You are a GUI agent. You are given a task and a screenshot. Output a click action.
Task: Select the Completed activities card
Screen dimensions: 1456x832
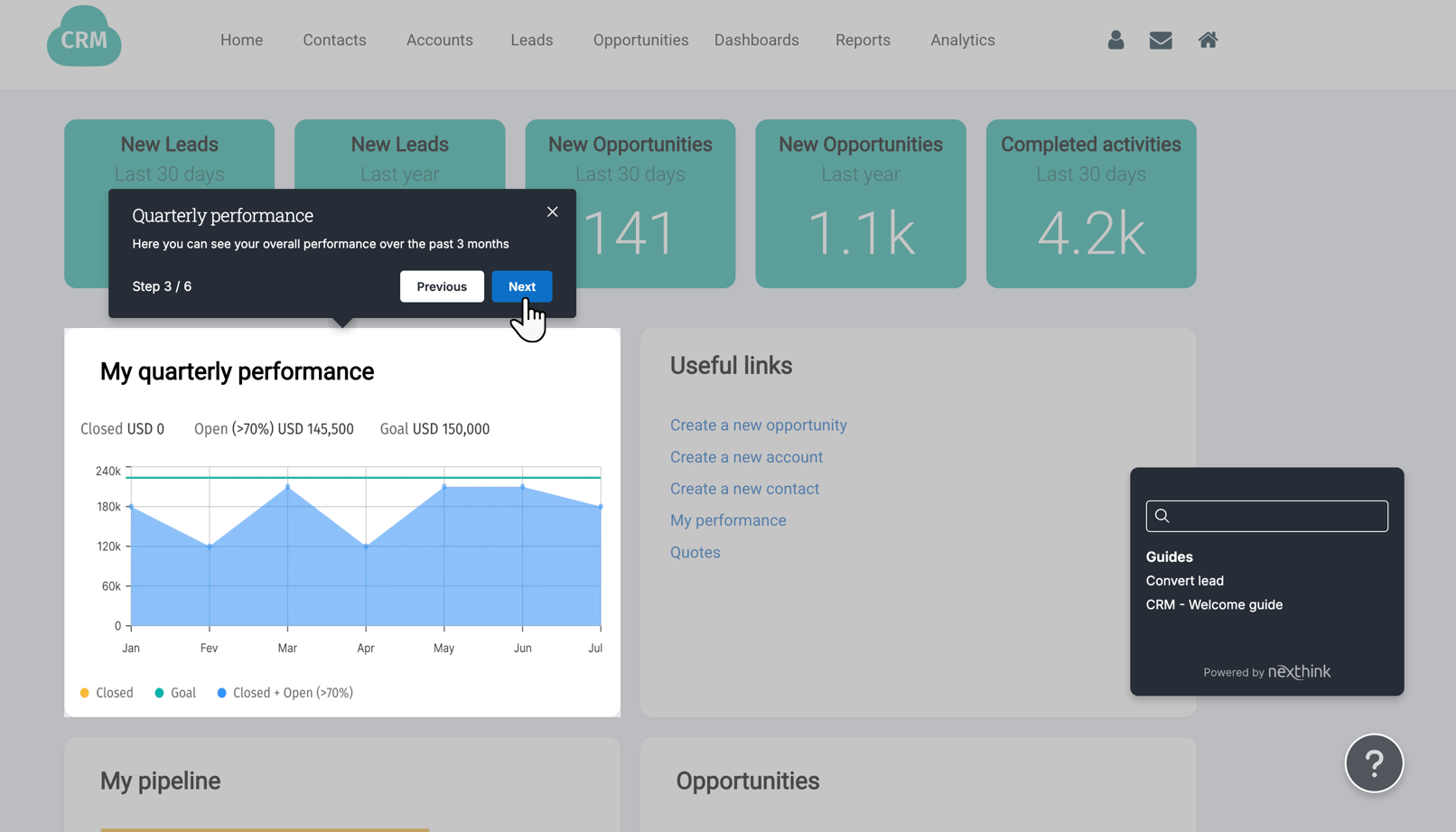pos(1090,203)
